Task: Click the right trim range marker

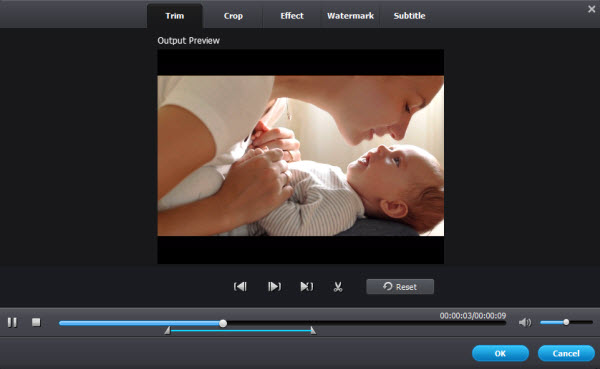Action: 313,330
